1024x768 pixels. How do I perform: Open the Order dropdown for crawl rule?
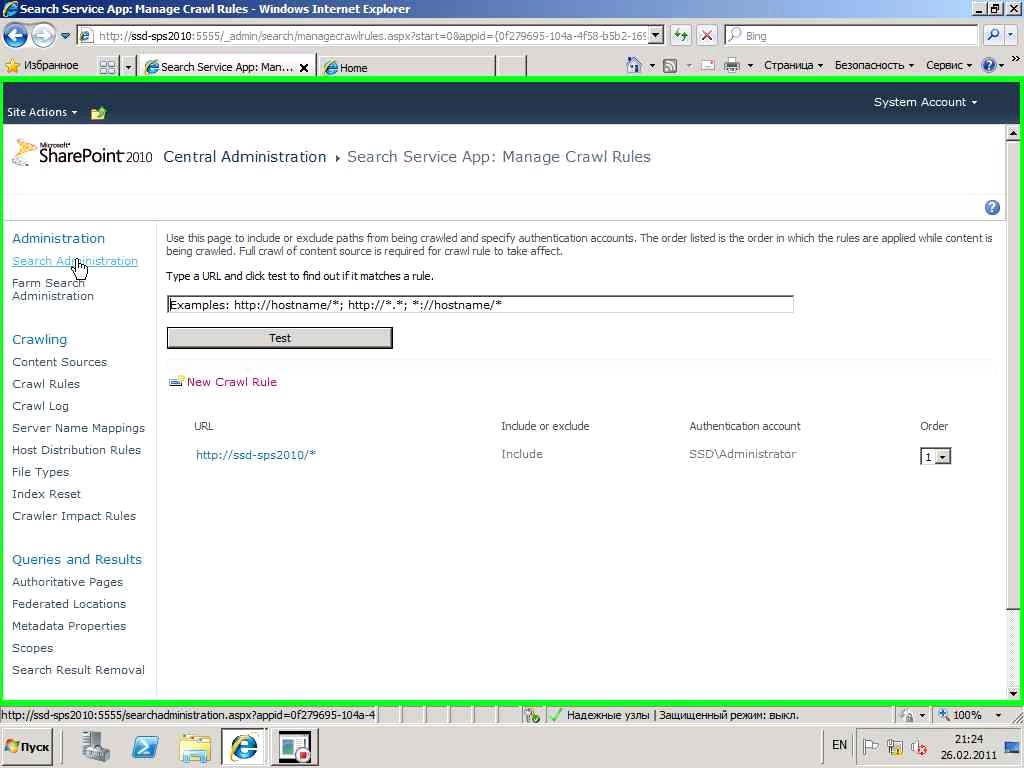tap(935, 456)
